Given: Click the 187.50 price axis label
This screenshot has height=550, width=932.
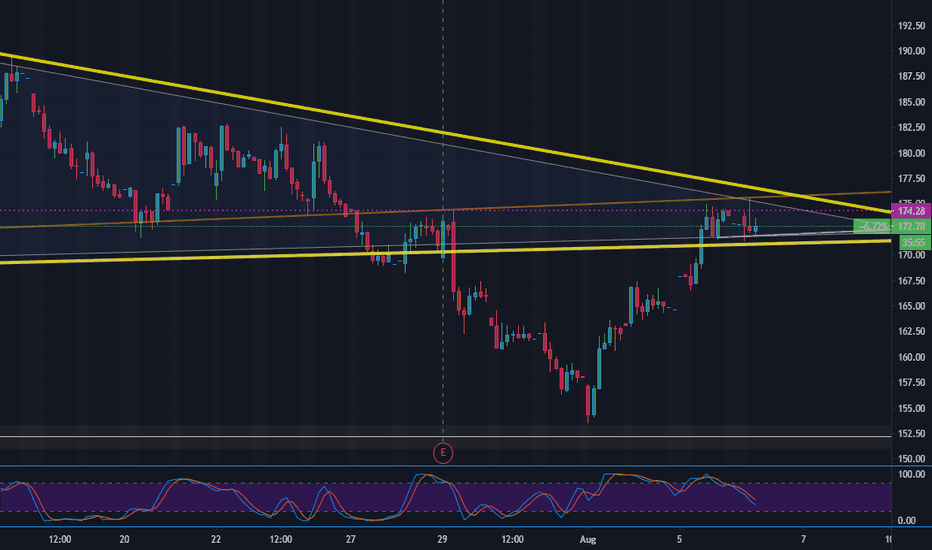Looking at the screenshot, I should (911, 76).
